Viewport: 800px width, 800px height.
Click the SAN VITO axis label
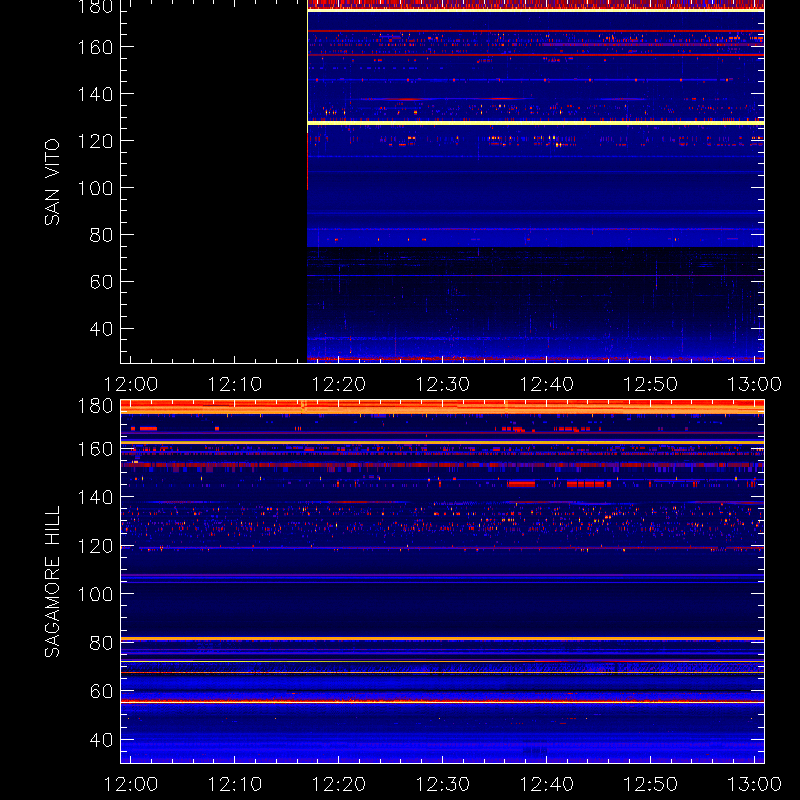point(52,182)
